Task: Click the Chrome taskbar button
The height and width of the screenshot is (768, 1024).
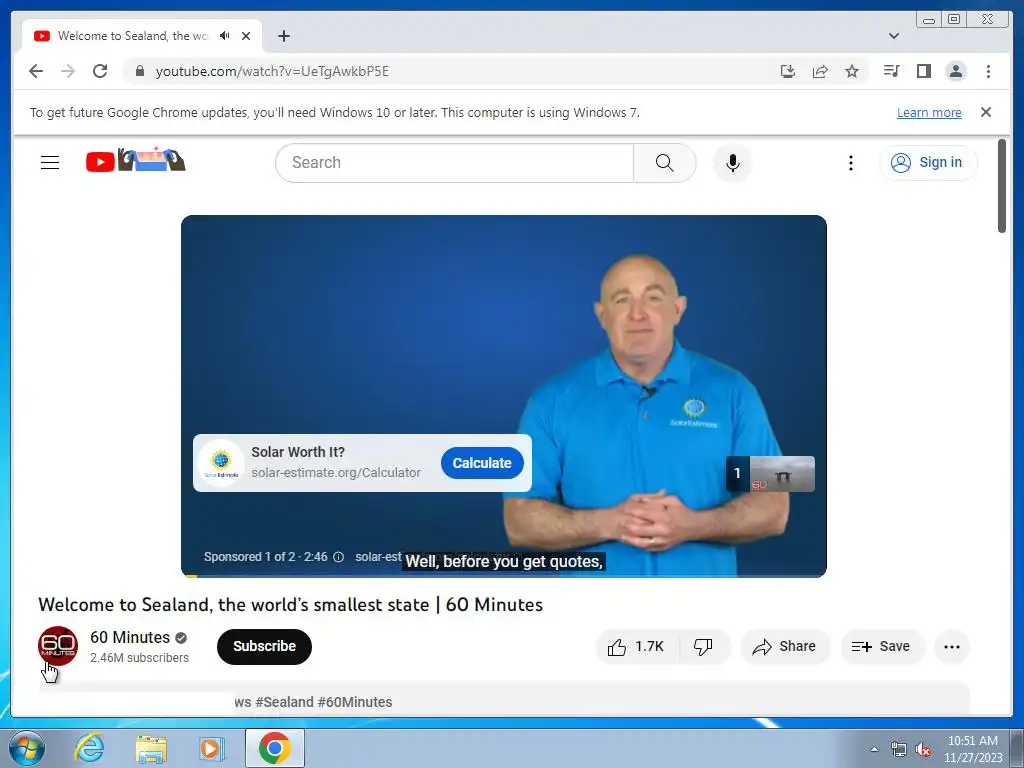Action: pos(274,748)
